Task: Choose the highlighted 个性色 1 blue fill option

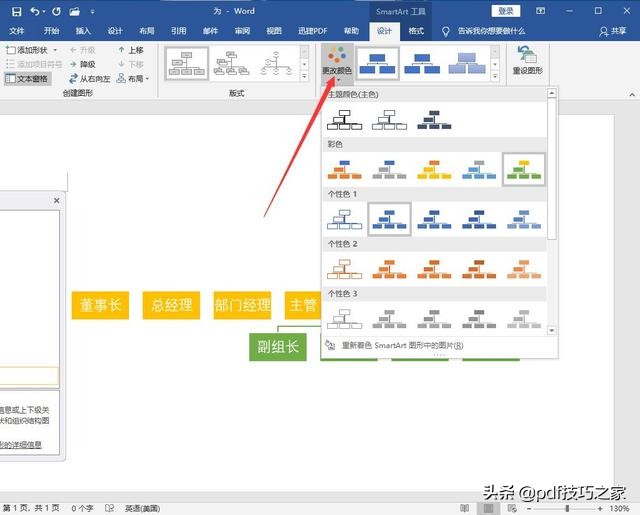Action: (x=389, y=219)
